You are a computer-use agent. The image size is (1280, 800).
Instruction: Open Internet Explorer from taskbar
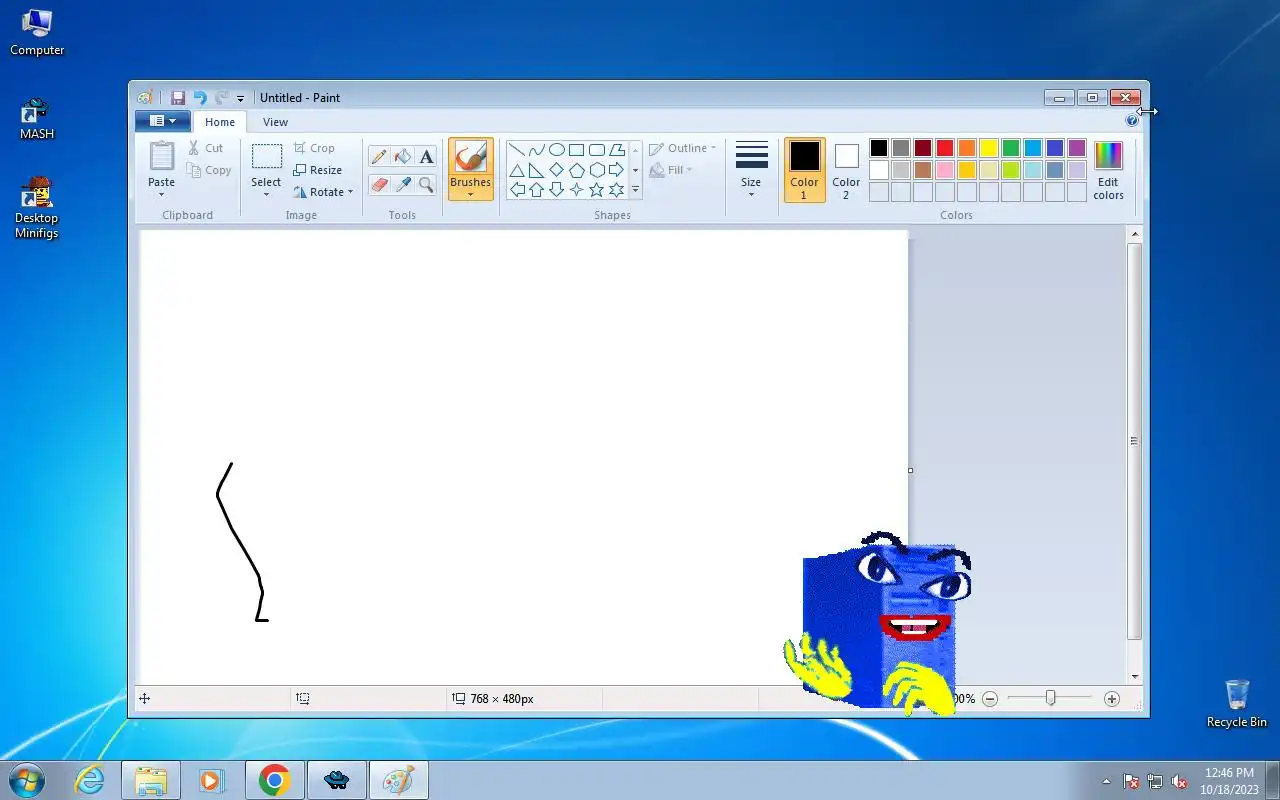click(90, 780)
